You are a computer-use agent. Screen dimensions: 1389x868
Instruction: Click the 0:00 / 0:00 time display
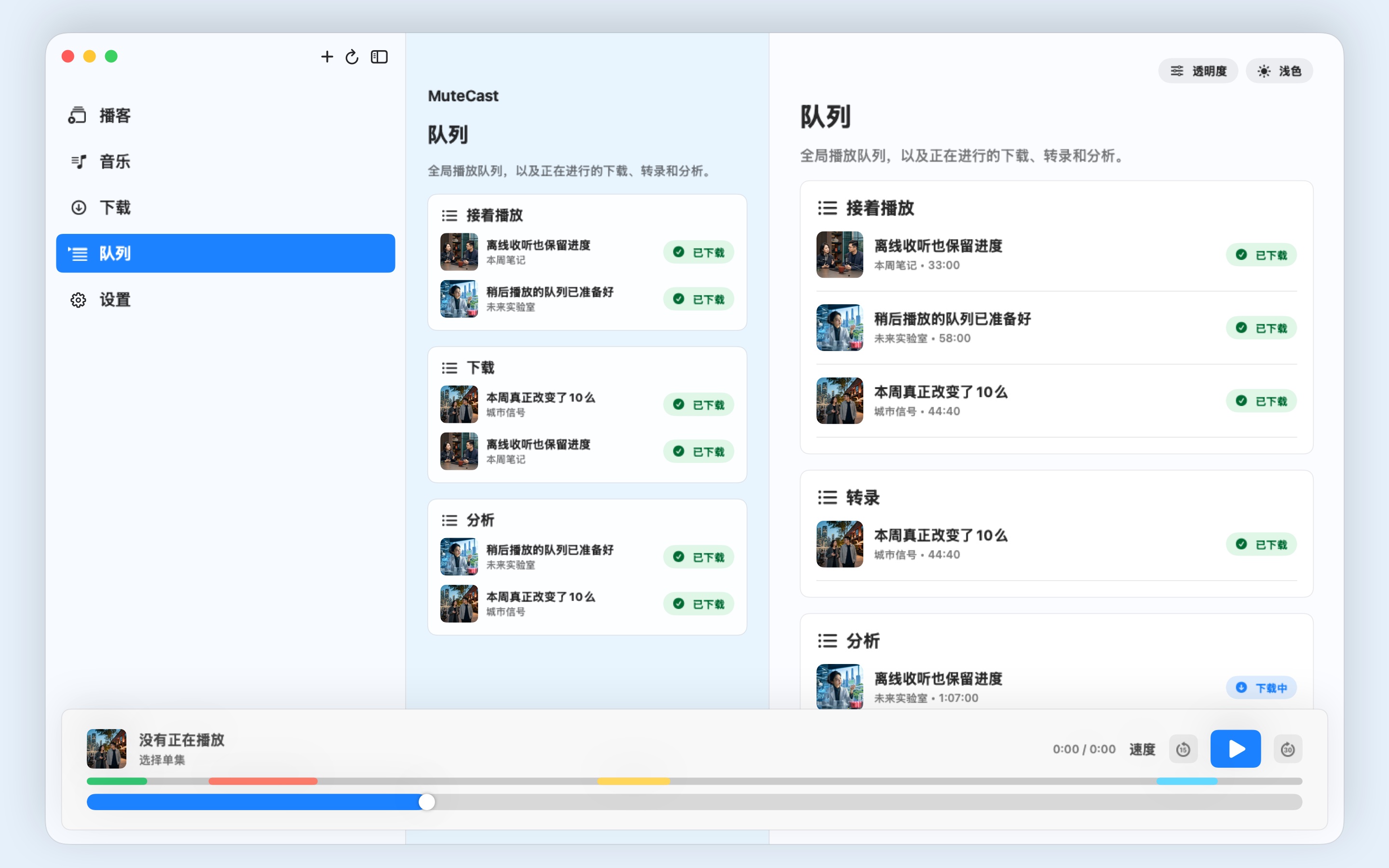(x=1084, y=749)
